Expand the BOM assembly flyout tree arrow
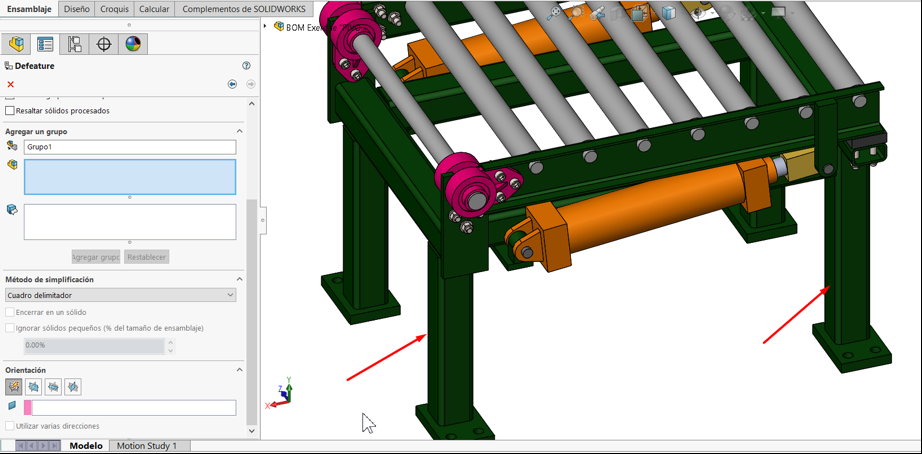The height and width of the screenshot is (454, 922). click(266, 26)
